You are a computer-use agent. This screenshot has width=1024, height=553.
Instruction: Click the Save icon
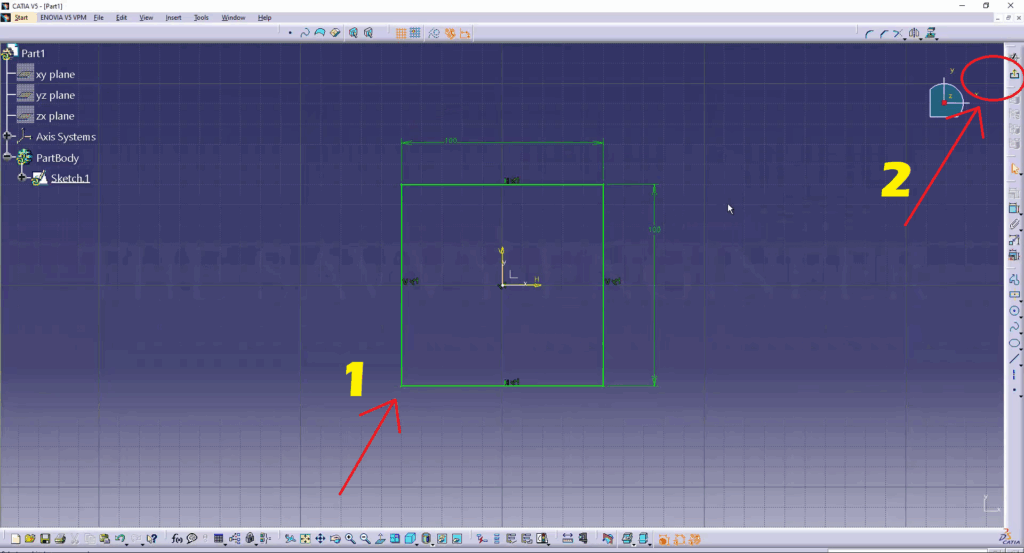pos(45,539)
